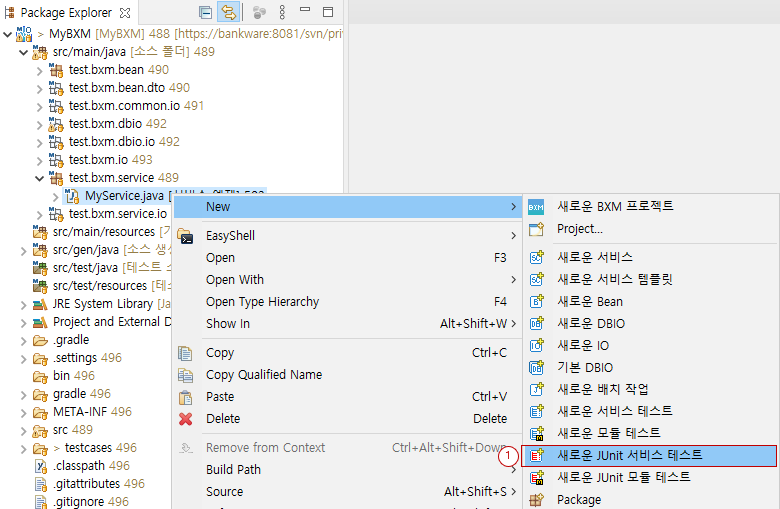780x509 pixels.
Task: Open the Package Explorer View Menu dots
Action: [282, 12]
